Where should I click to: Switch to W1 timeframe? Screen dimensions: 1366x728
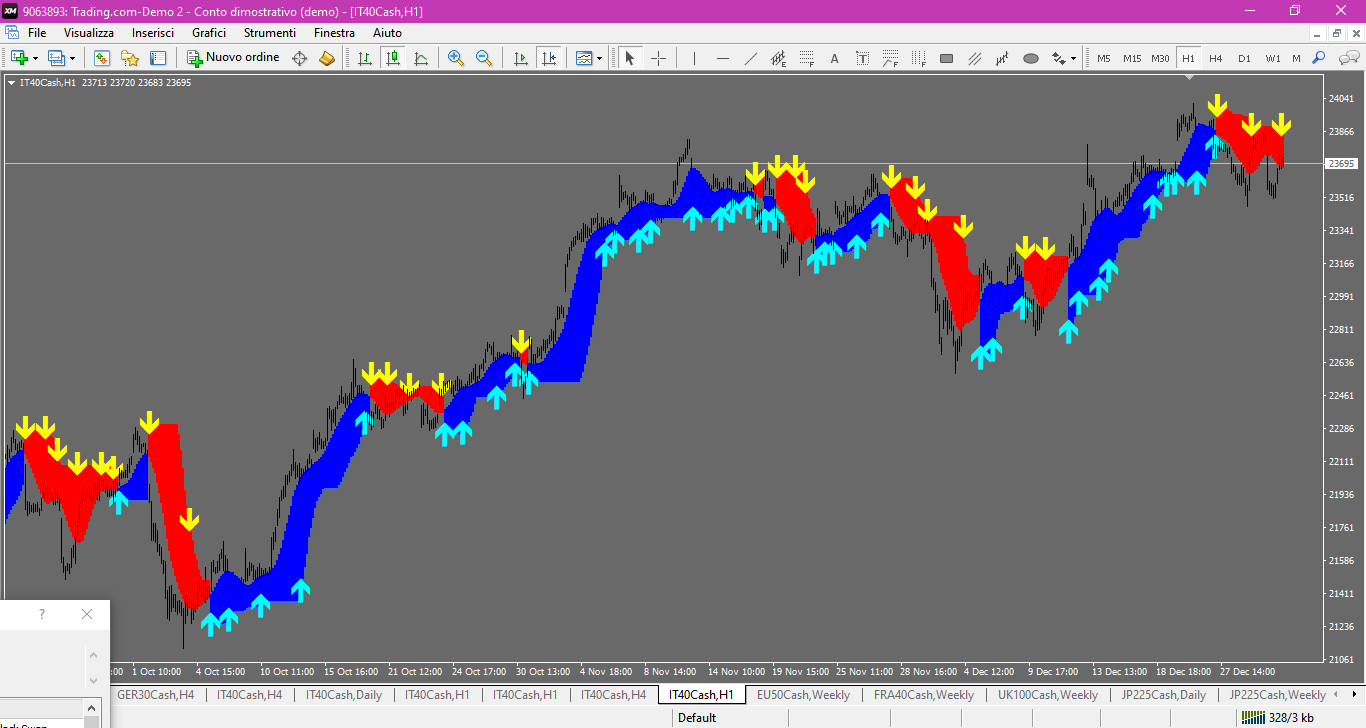tap(1272, 58)
